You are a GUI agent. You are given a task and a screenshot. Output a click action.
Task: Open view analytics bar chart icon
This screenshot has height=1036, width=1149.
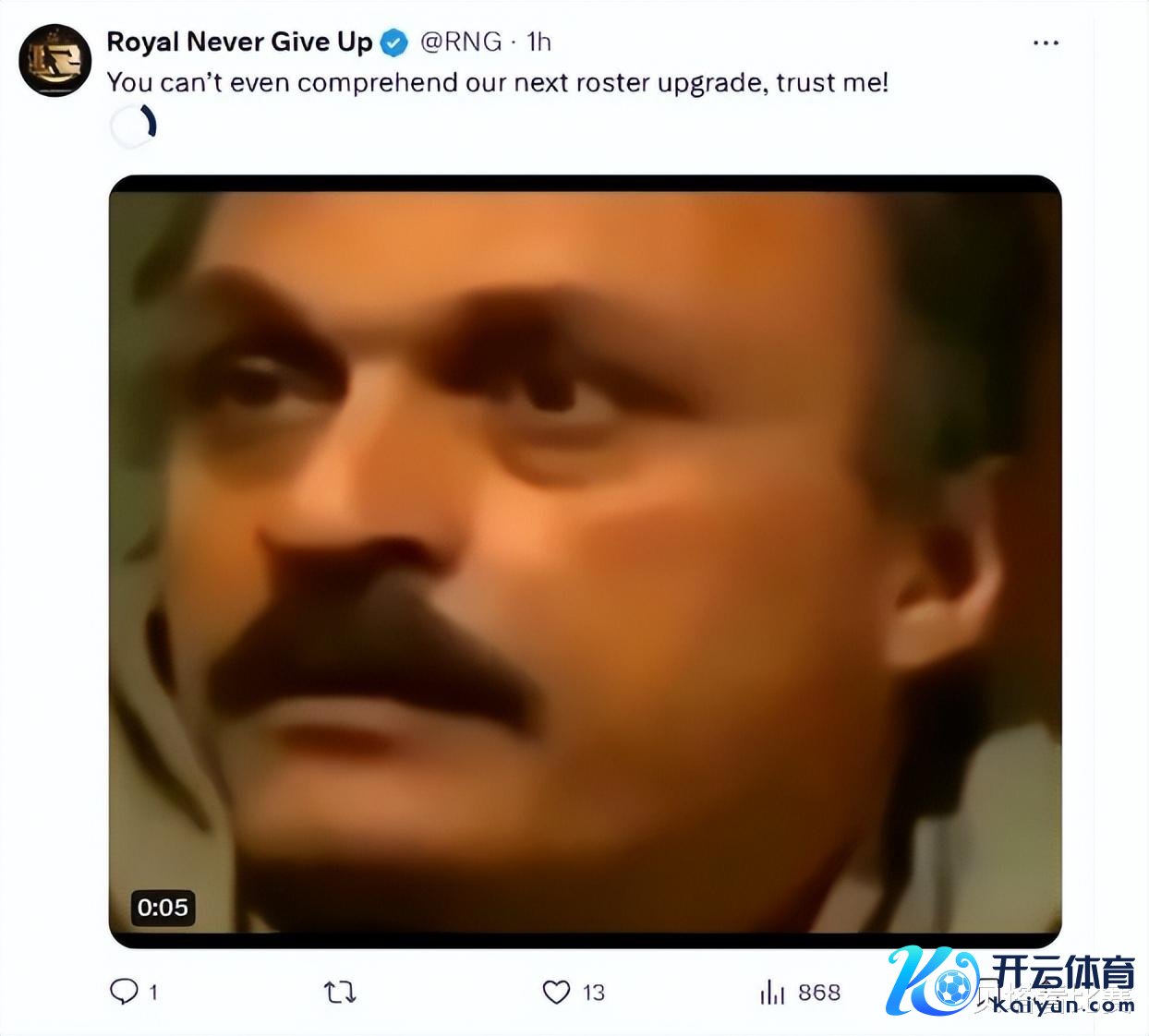point(772,993)
